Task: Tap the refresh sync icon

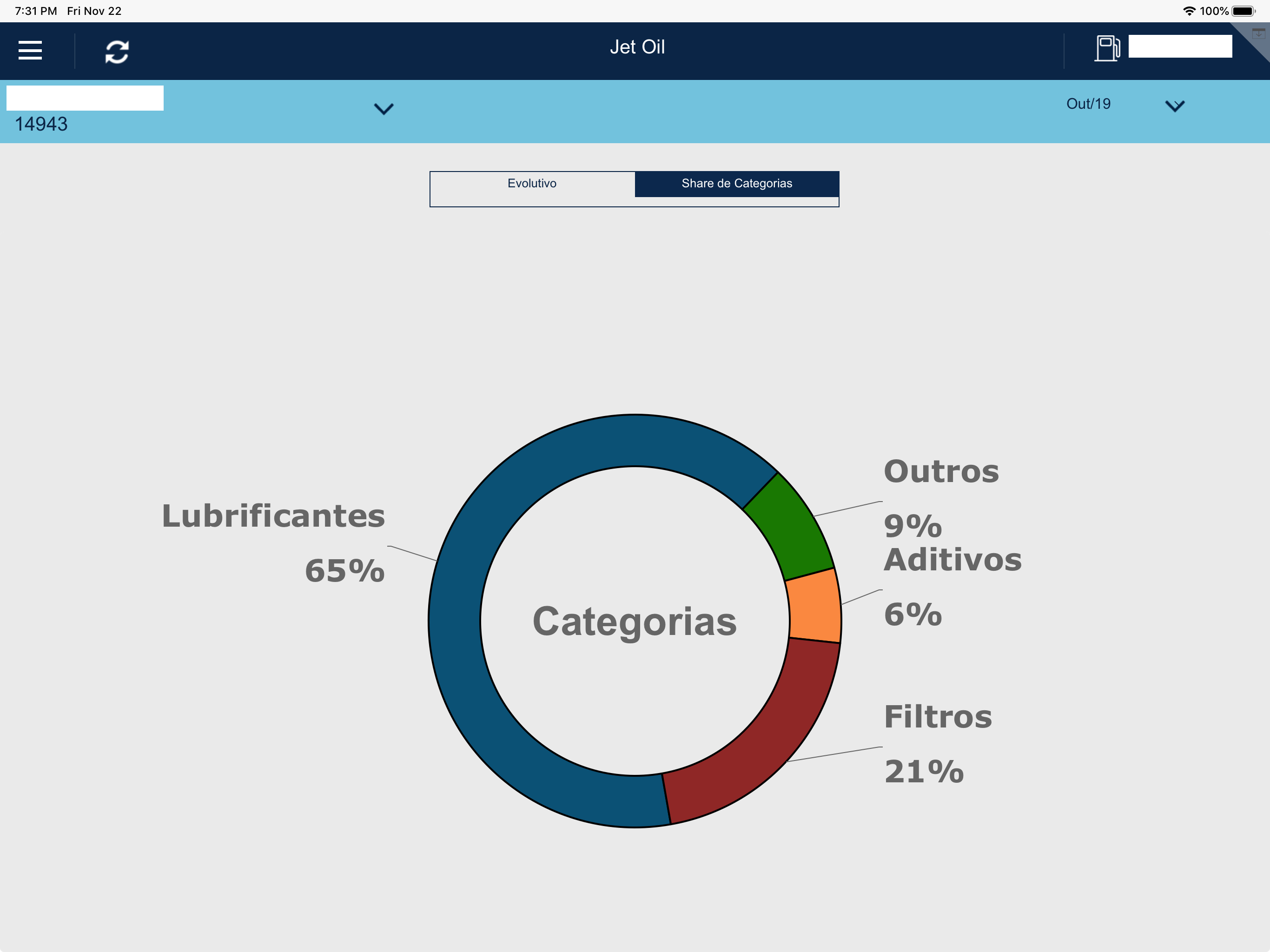Action: tap(117, 52)
